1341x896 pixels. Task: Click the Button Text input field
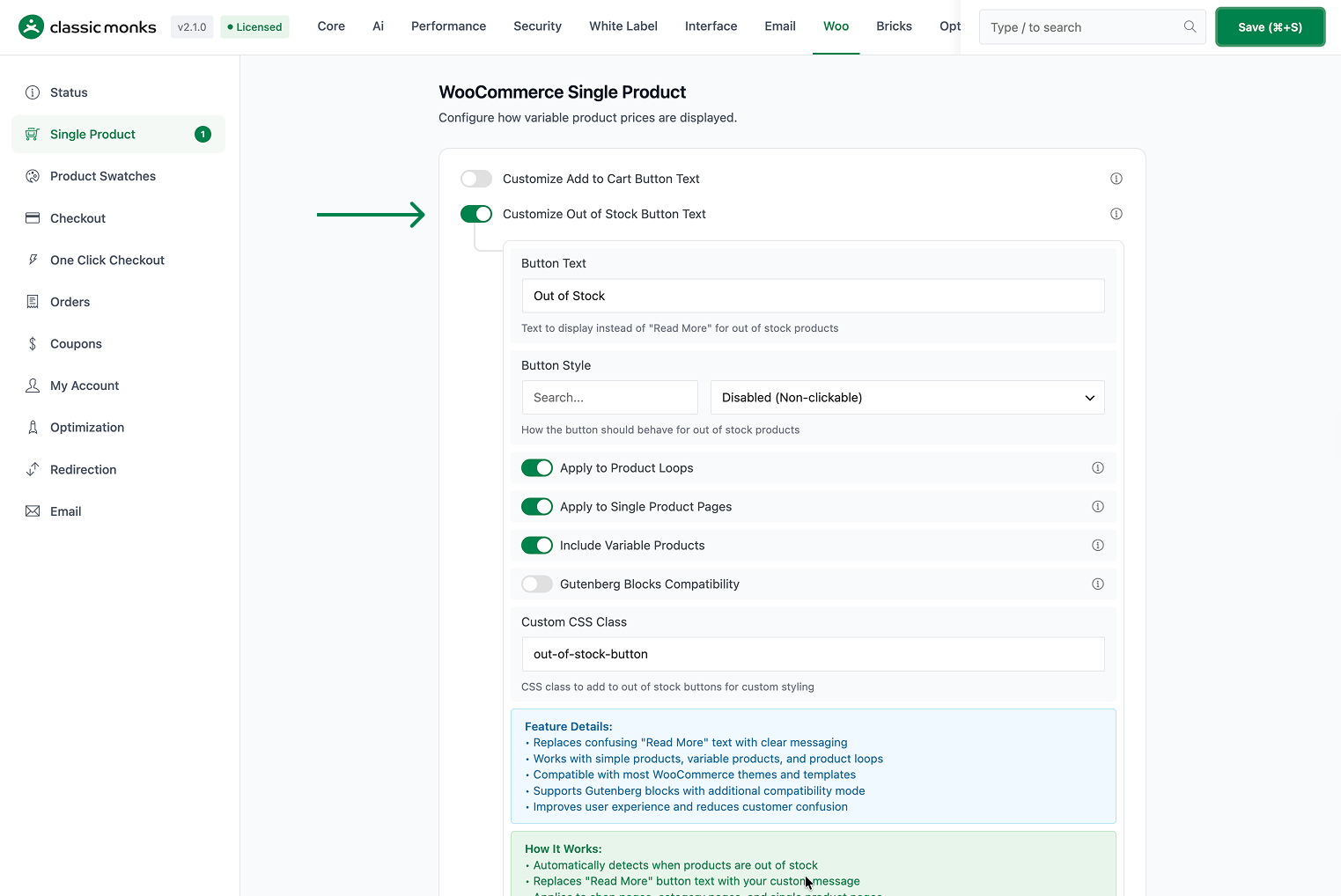813,296
